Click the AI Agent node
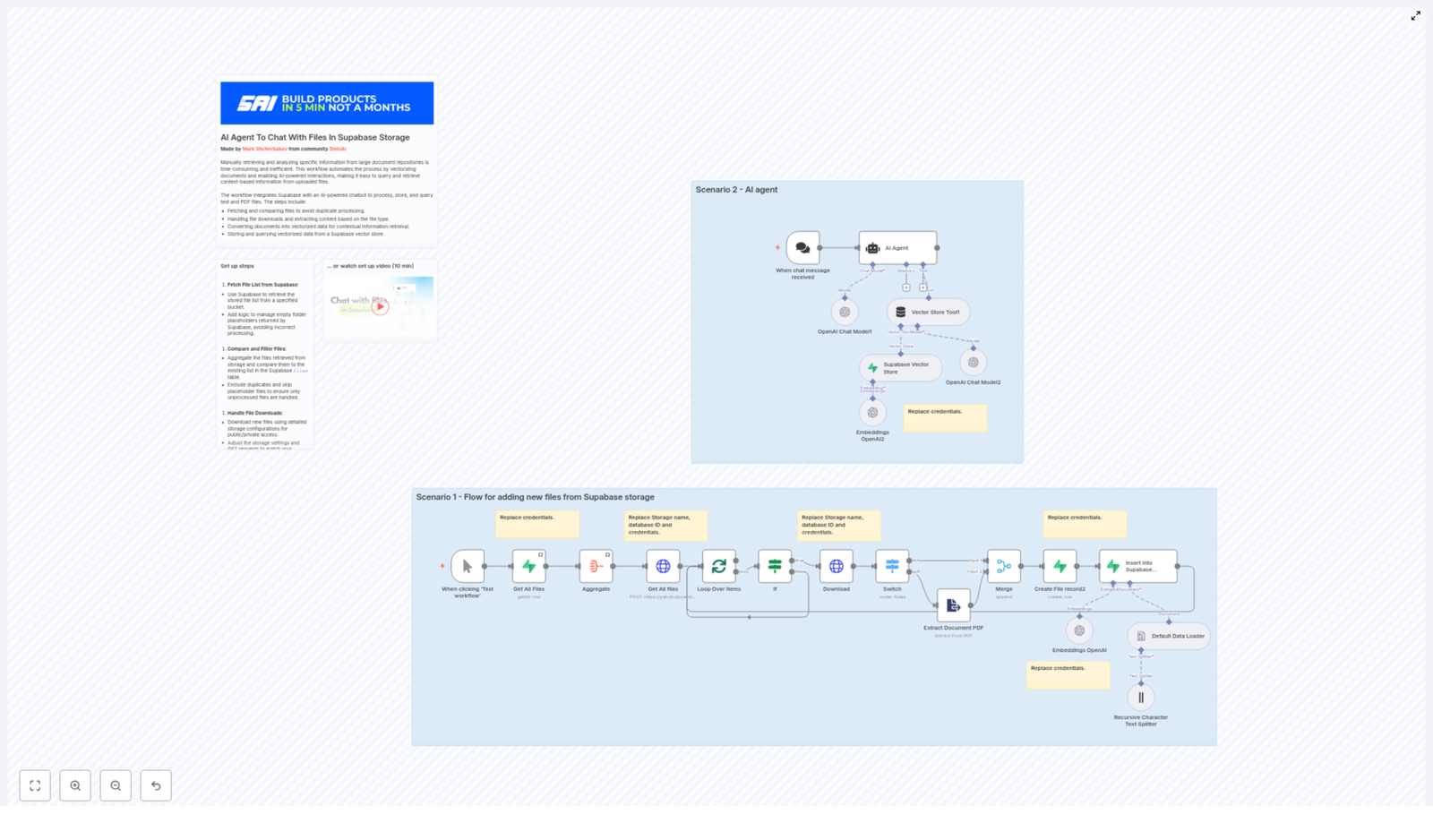The width and height of the screenshot is (1433, 840). [897, 248]
